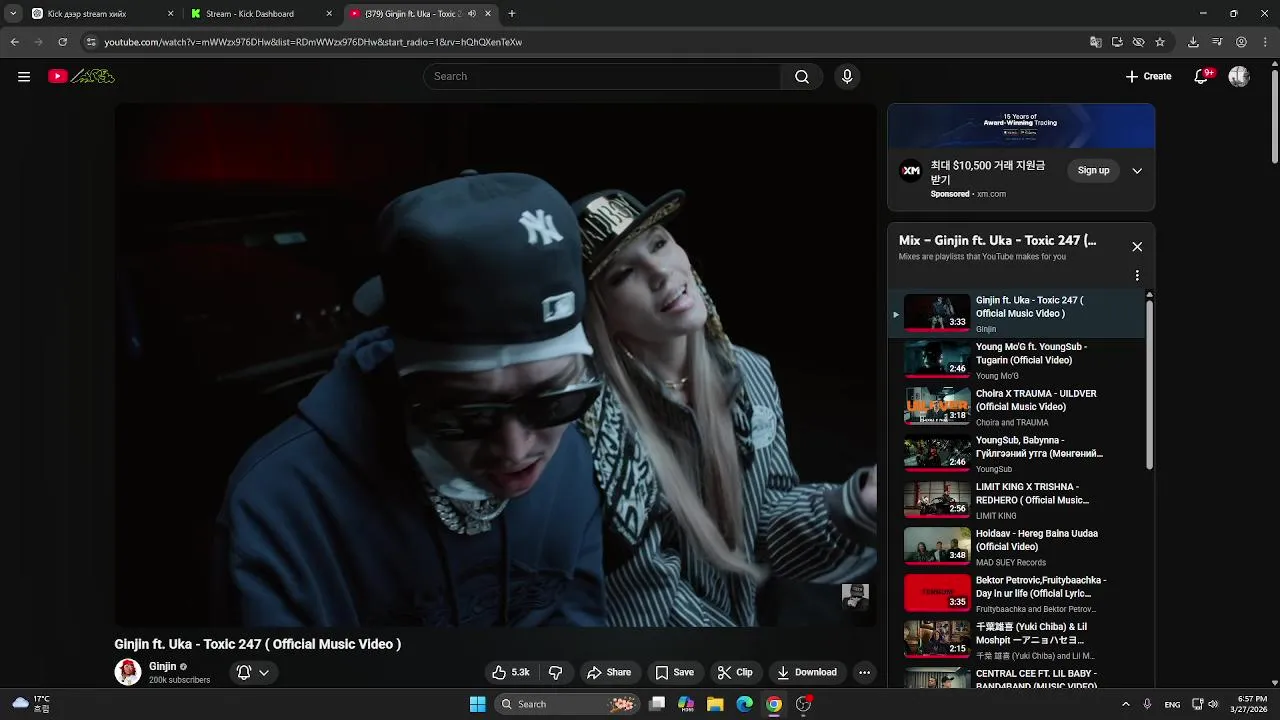Click the video player to pause
This screenshot has height=720, width=1280.
[495, 365]
